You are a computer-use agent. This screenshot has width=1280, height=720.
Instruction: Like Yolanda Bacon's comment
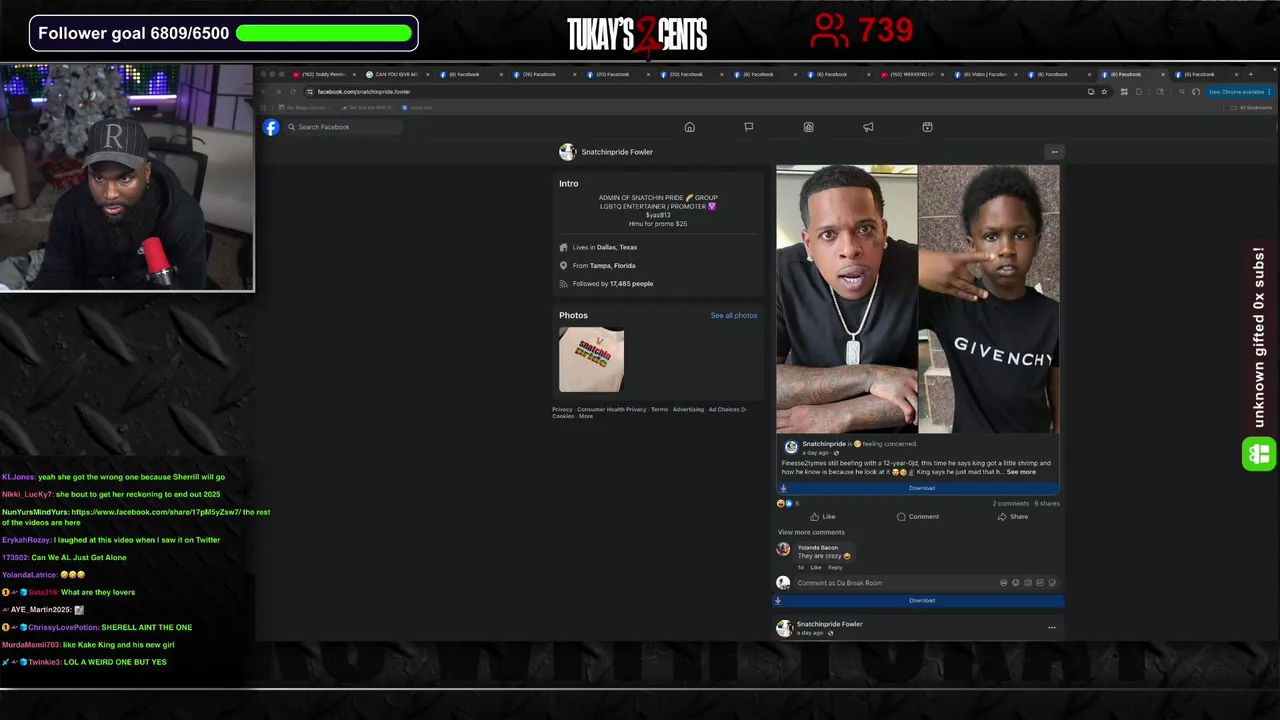(x=815, y=568)
